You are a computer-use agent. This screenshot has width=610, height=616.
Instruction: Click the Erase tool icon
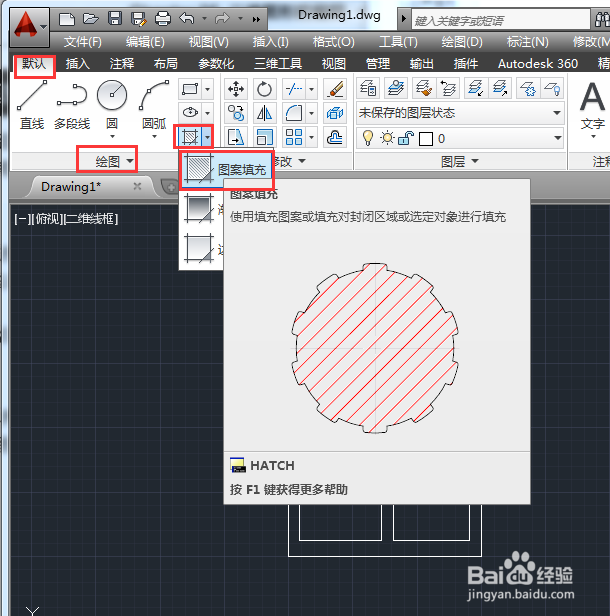pyautogui.click(x=335, y=89)
